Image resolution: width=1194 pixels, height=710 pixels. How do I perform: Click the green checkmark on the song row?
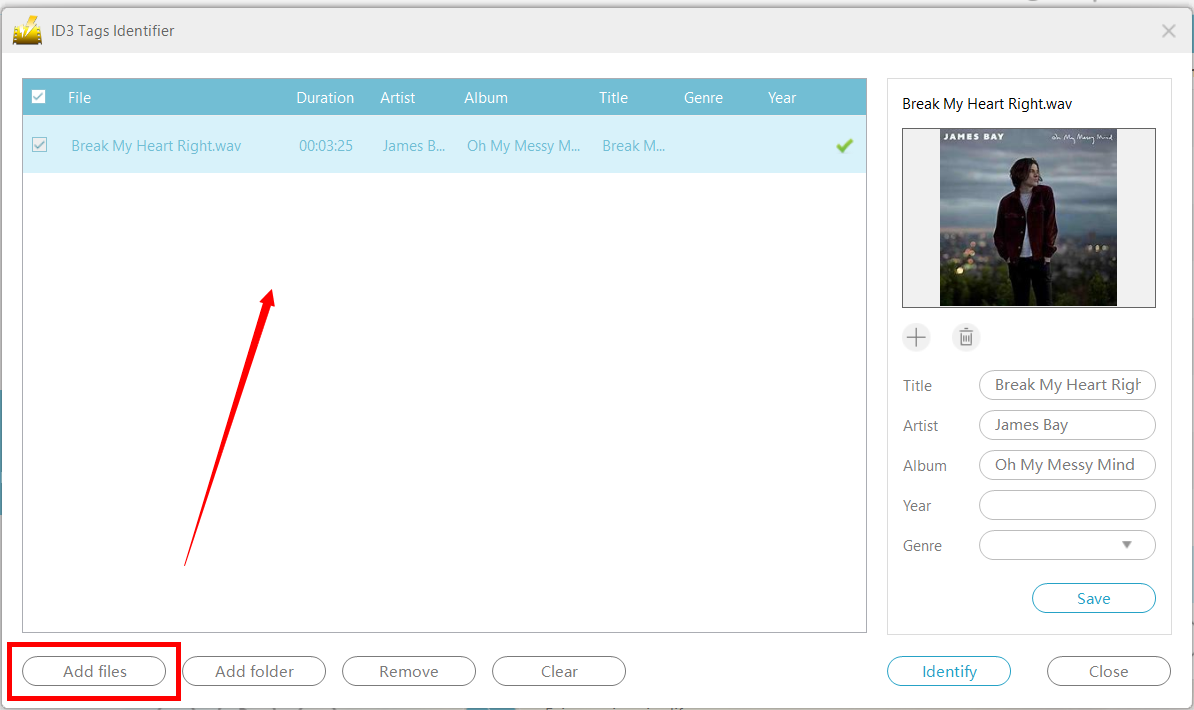pos(844,145)
